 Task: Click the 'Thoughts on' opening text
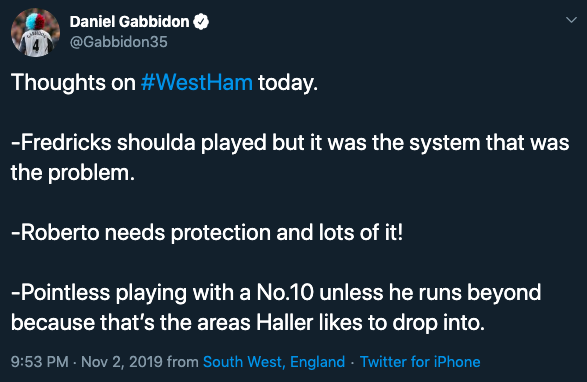[x=73, y=82]
